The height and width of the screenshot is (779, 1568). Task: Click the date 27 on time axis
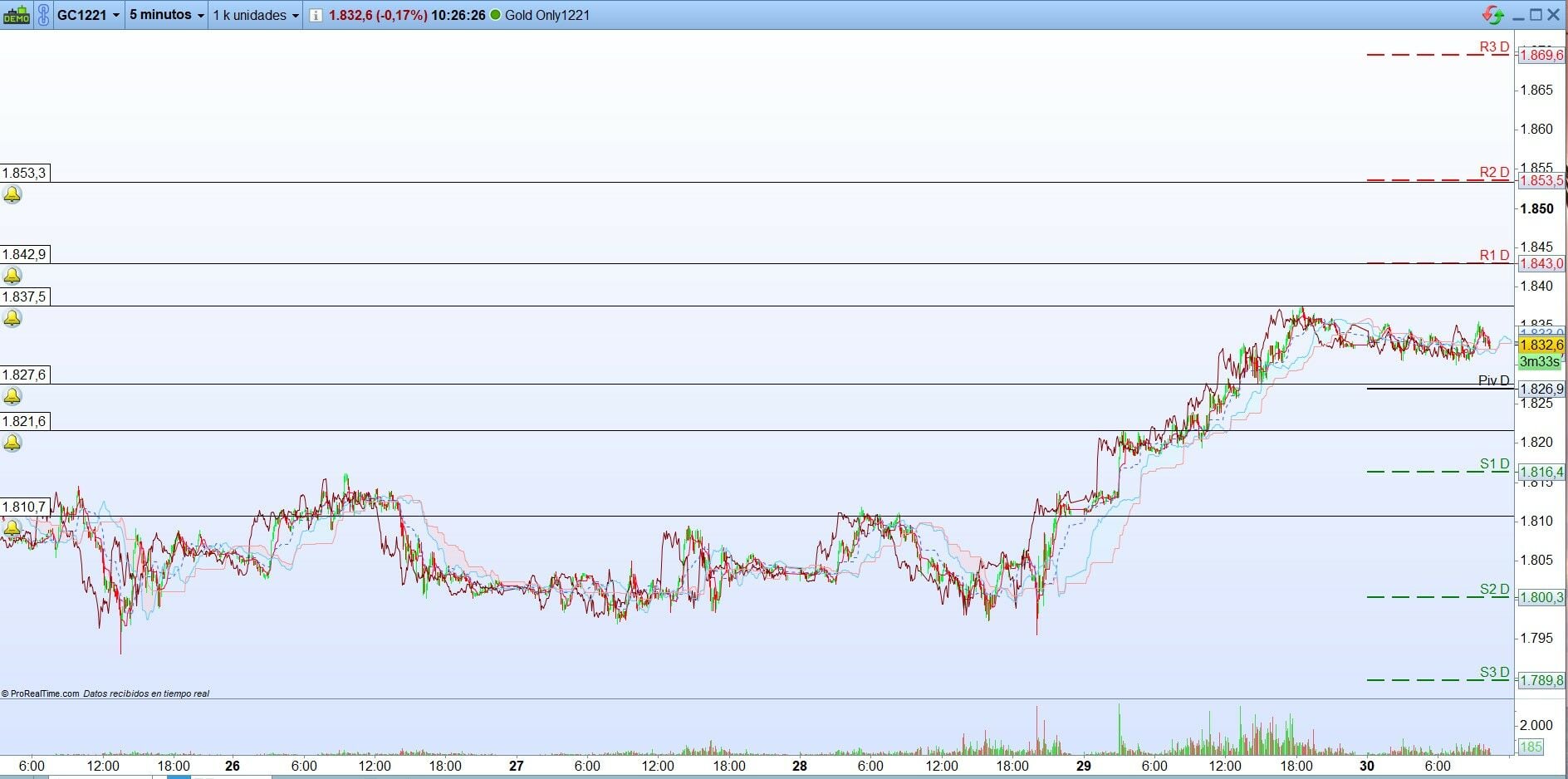click(517, 766)
